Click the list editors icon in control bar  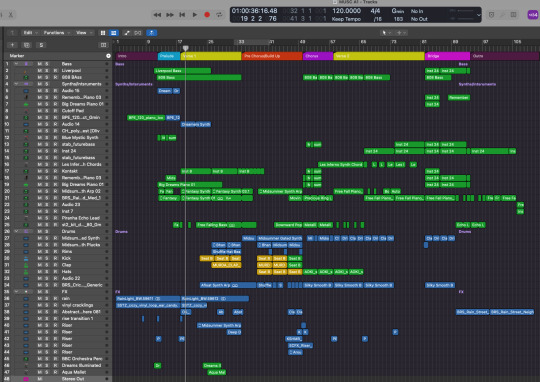pos(513,15)
